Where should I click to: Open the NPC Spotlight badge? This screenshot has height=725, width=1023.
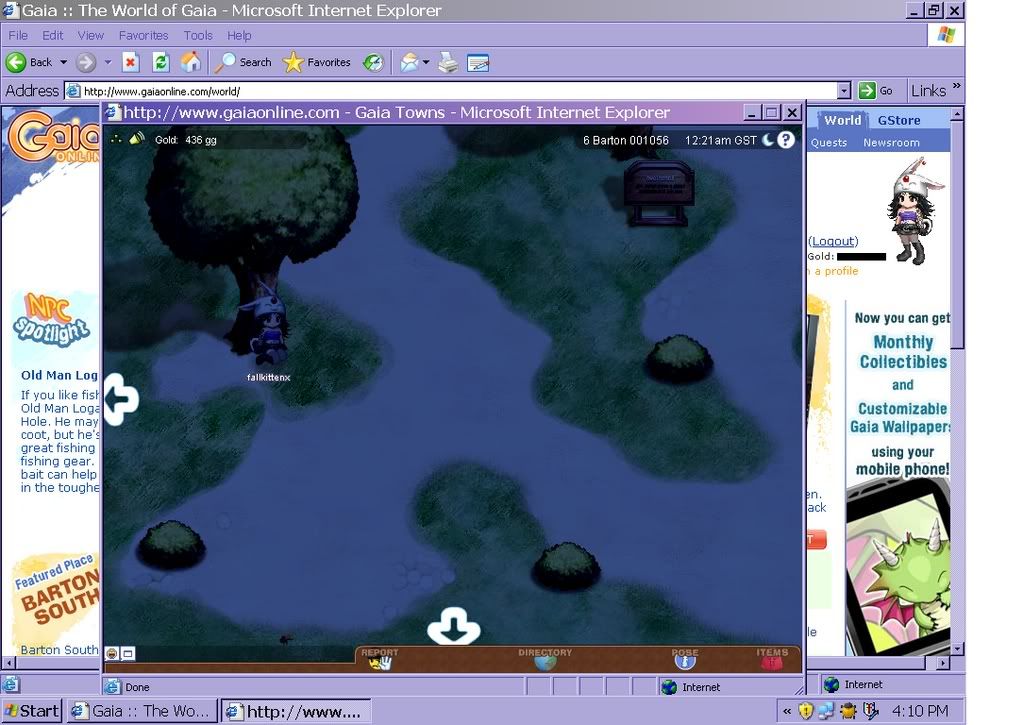[x=52, y=320]
